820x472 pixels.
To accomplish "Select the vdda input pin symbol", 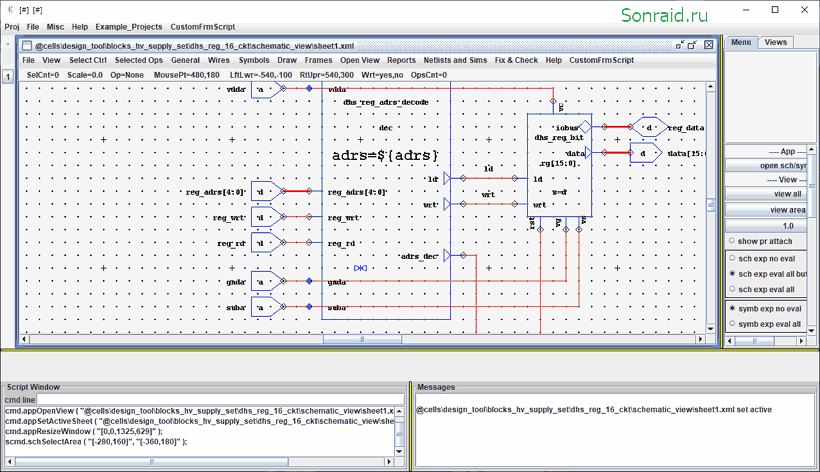I will click(x=267, y=89).
